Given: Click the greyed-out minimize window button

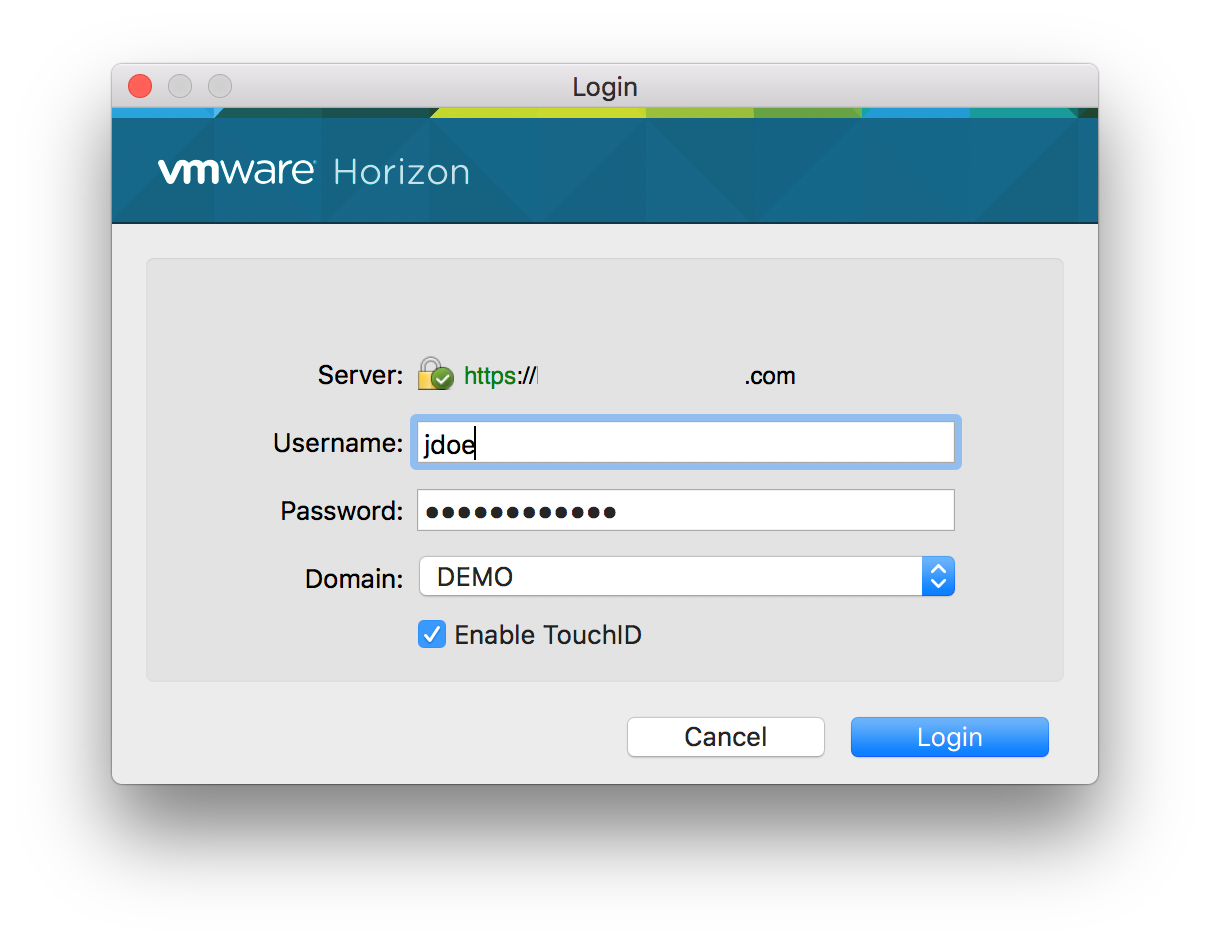Looking at the screenshot, I should click(x=180, y=86).
